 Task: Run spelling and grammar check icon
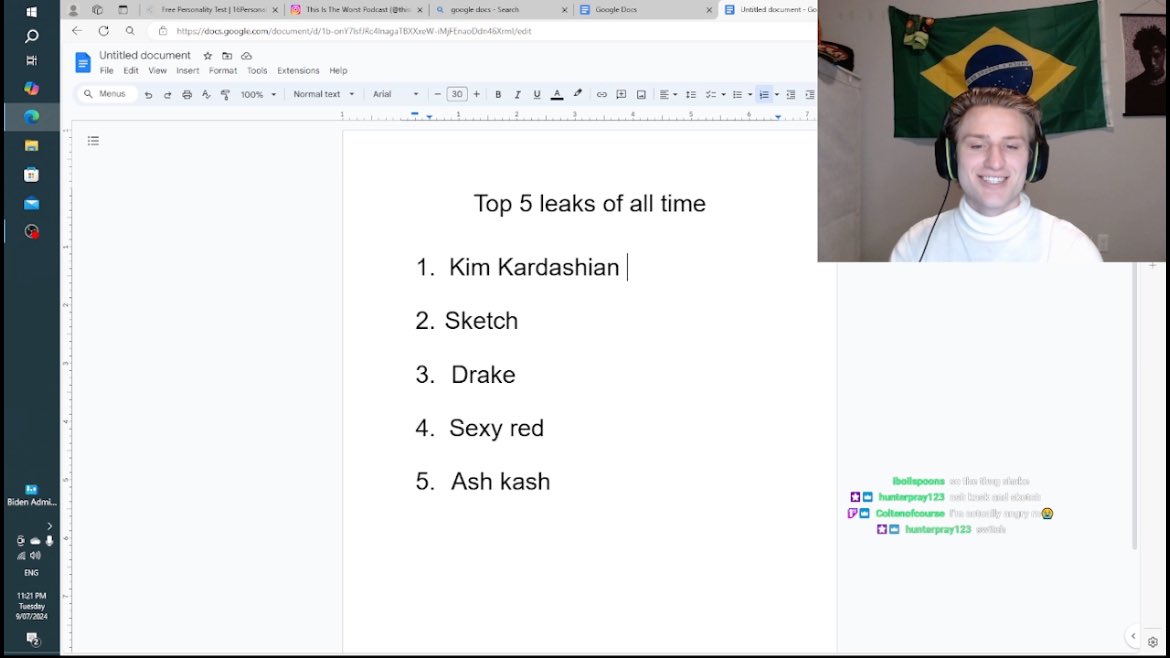[206, 95]
